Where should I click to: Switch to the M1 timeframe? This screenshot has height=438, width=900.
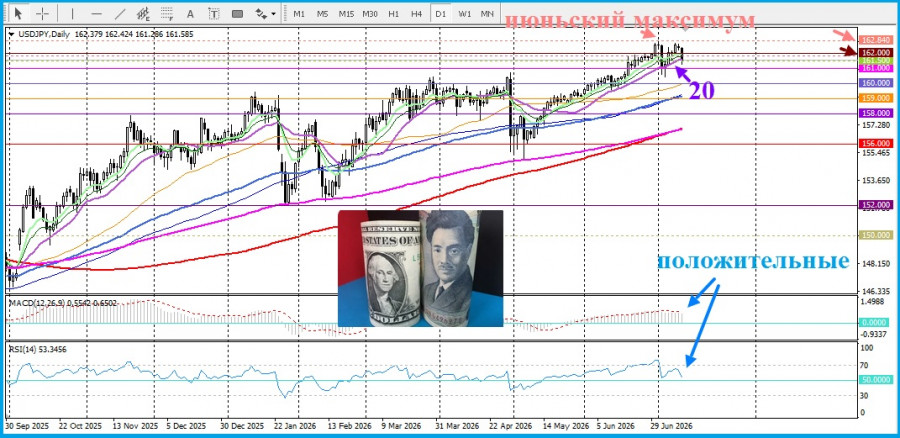point(299,13)
